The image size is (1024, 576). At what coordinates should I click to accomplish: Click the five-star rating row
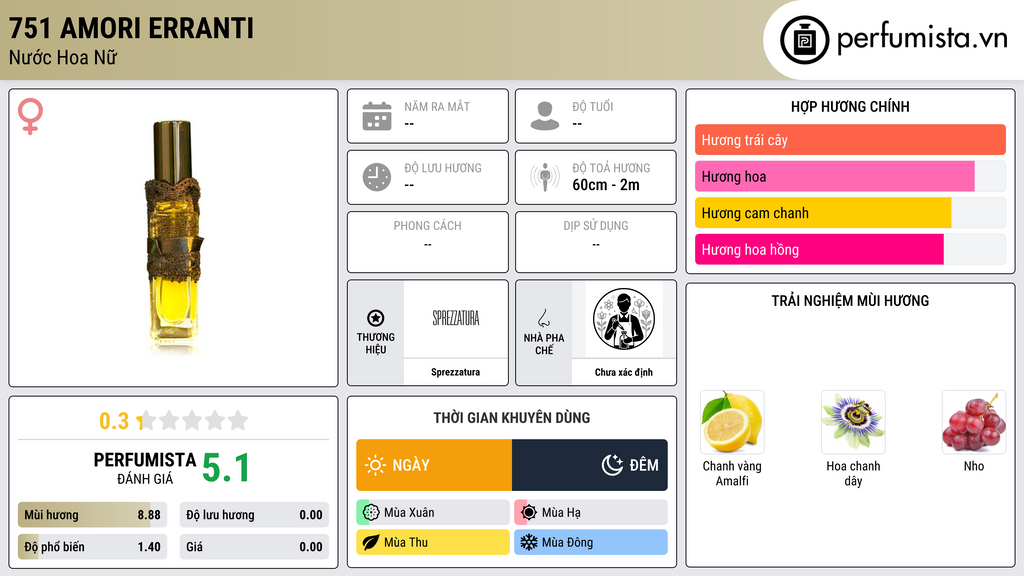pos(194,420)
